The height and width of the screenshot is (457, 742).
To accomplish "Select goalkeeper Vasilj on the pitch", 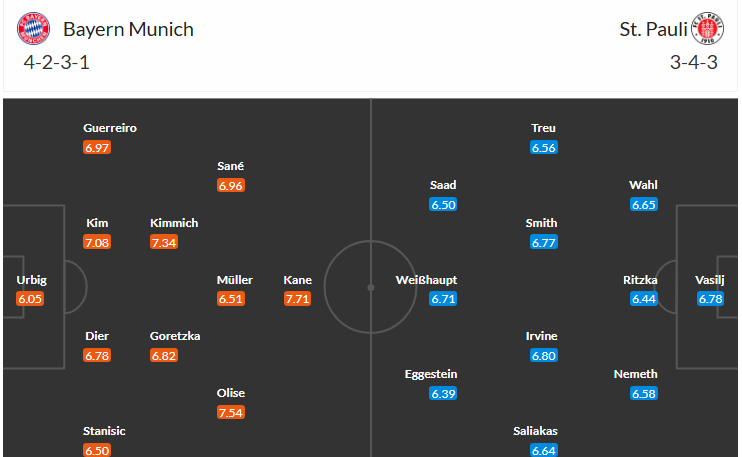I will (x=709, y=280).
